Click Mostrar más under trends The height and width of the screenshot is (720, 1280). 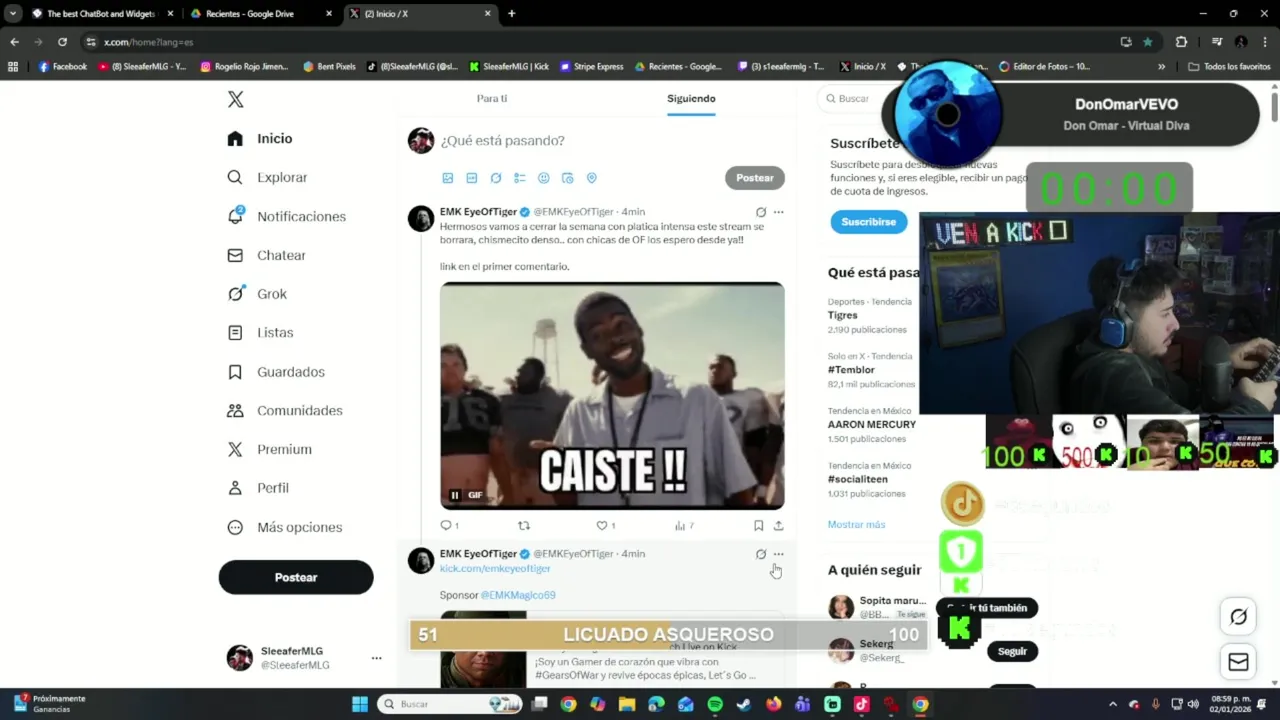(856, 525)
